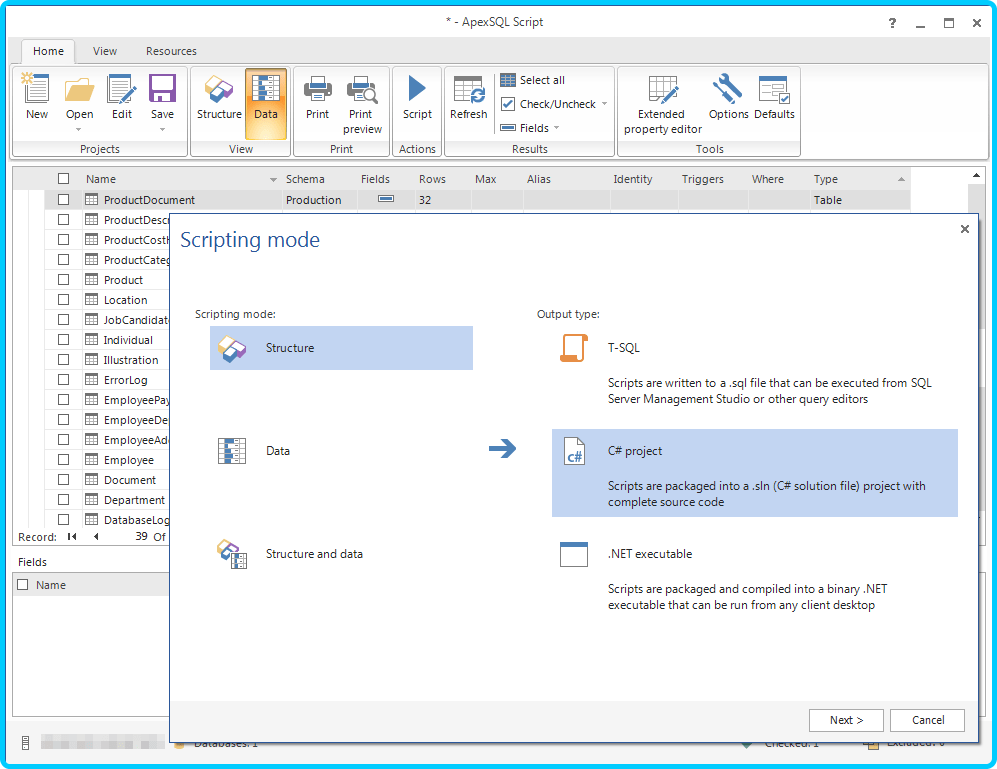This screenshot has width=997, height=769.
Task: Expand the Save button dropdown arrow
Action: point(162,130)
